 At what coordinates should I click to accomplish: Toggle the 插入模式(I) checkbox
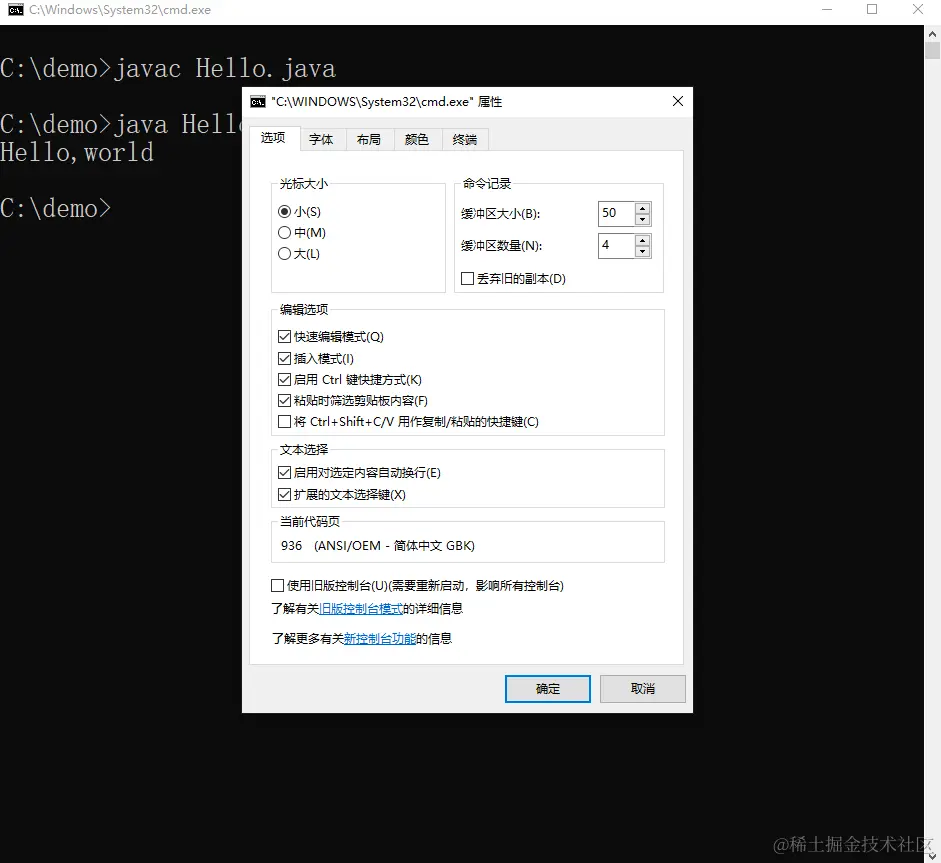284,357
